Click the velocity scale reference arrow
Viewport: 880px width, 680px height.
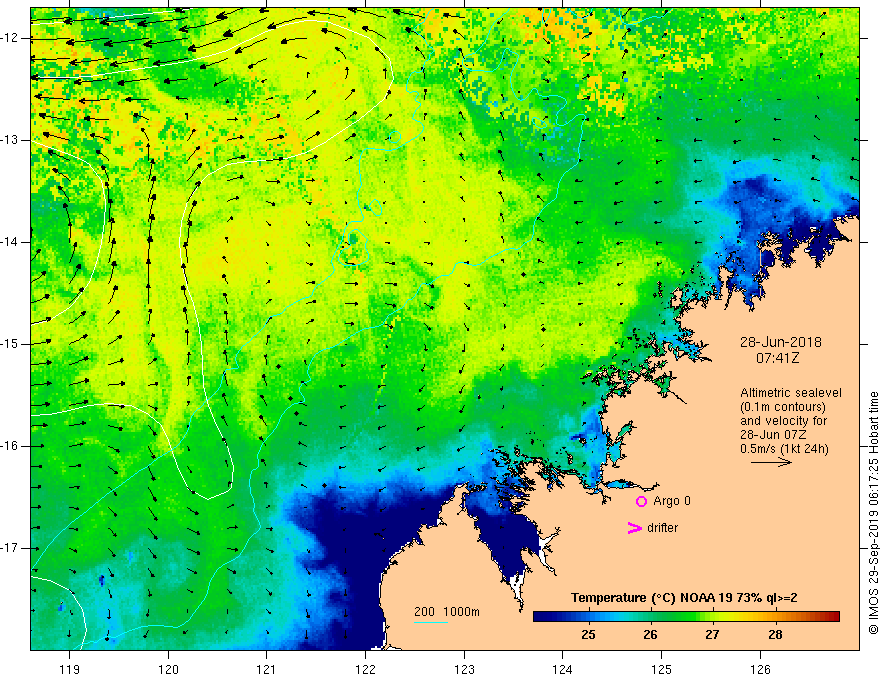pyautogui.click(x=771, y=462)
